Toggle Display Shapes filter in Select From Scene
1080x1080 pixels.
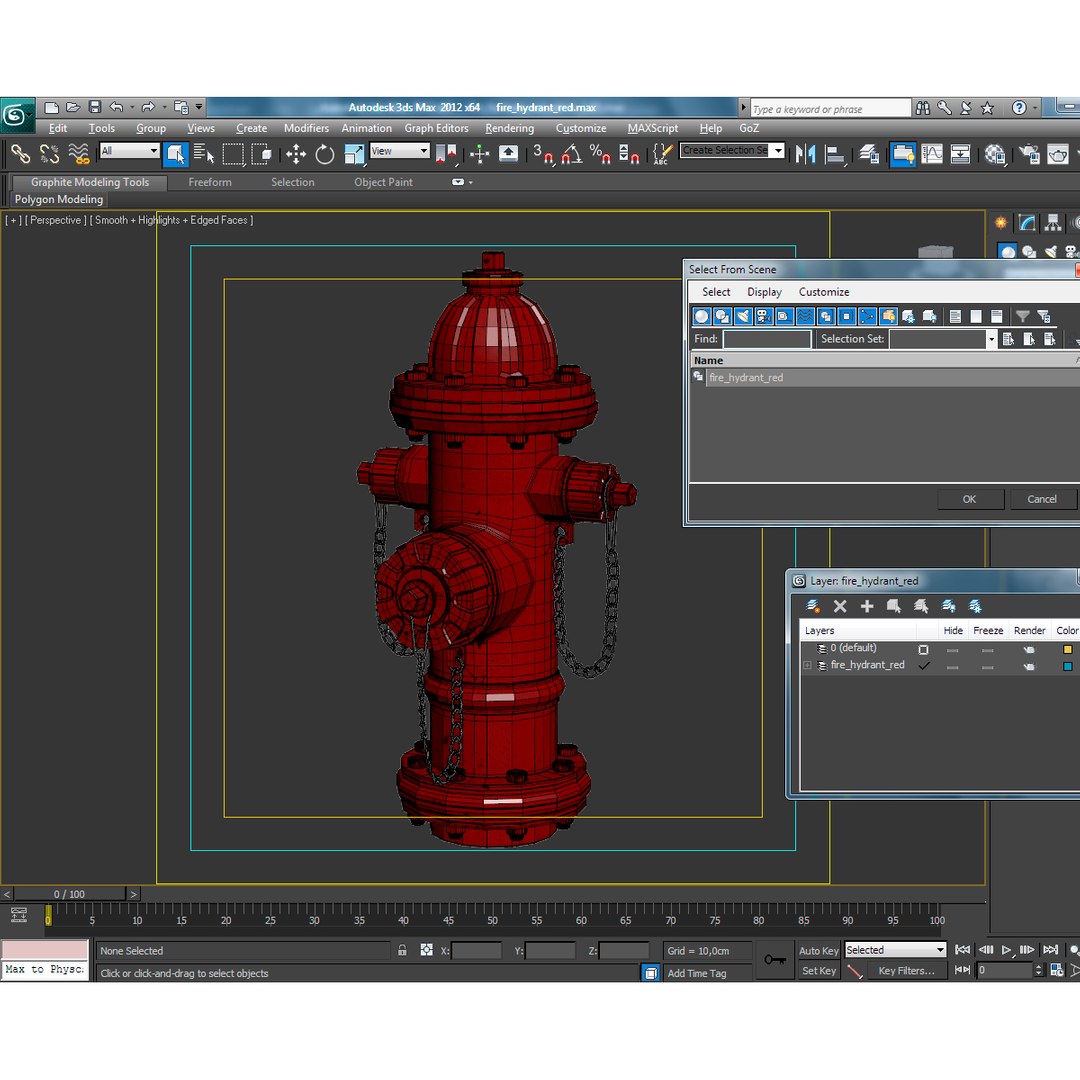[722, 316]
